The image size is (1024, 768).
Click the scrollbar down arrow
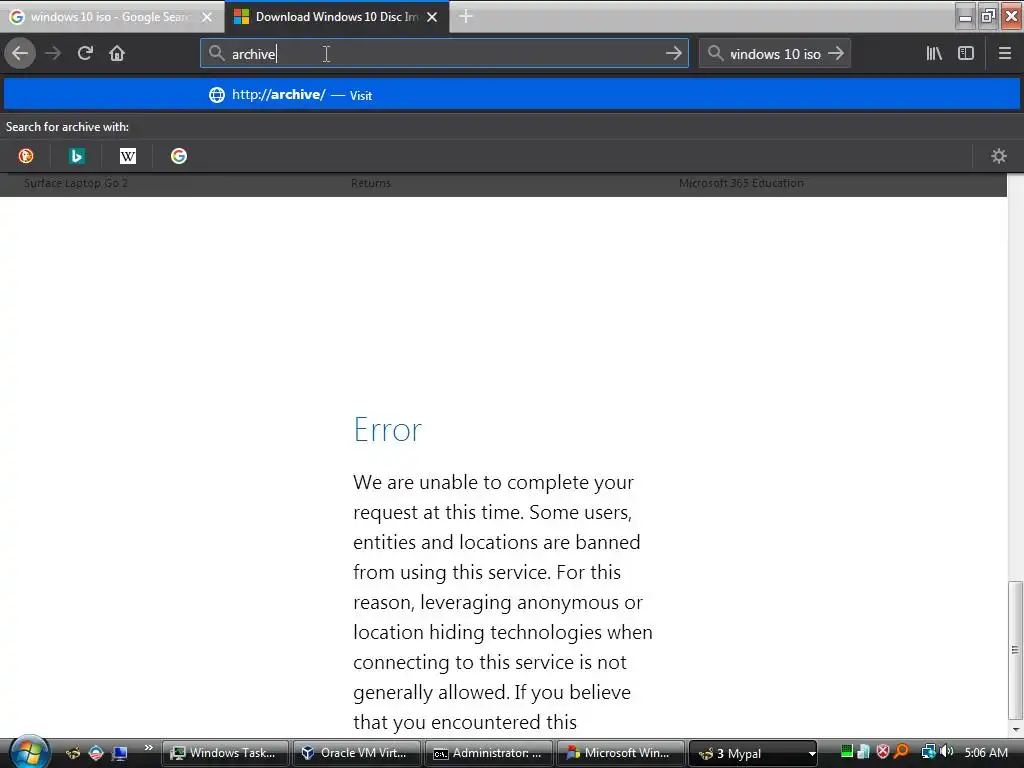click(1015, 729)
